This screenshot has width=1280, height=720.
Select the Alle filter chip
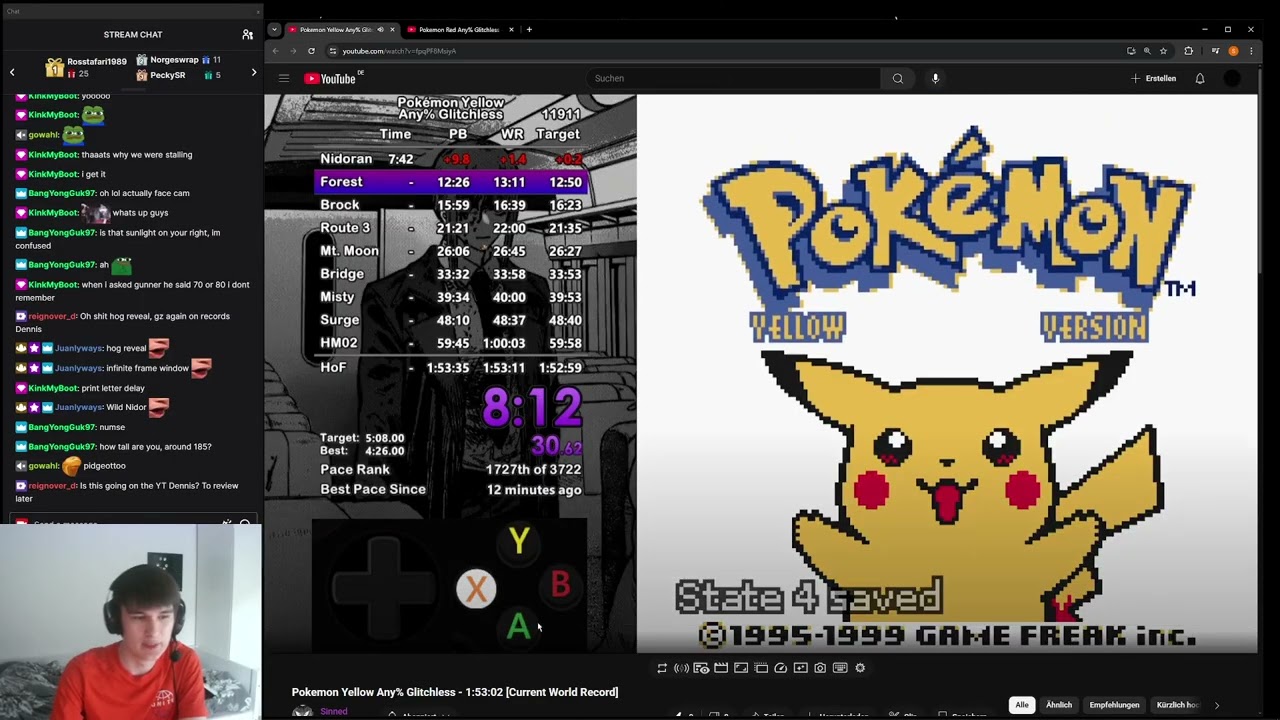tap(1022, 705)
